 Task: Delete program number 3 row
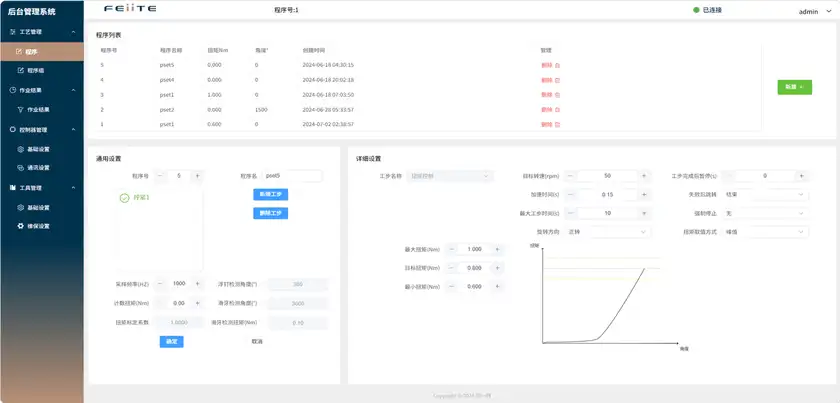pos(550,95)
